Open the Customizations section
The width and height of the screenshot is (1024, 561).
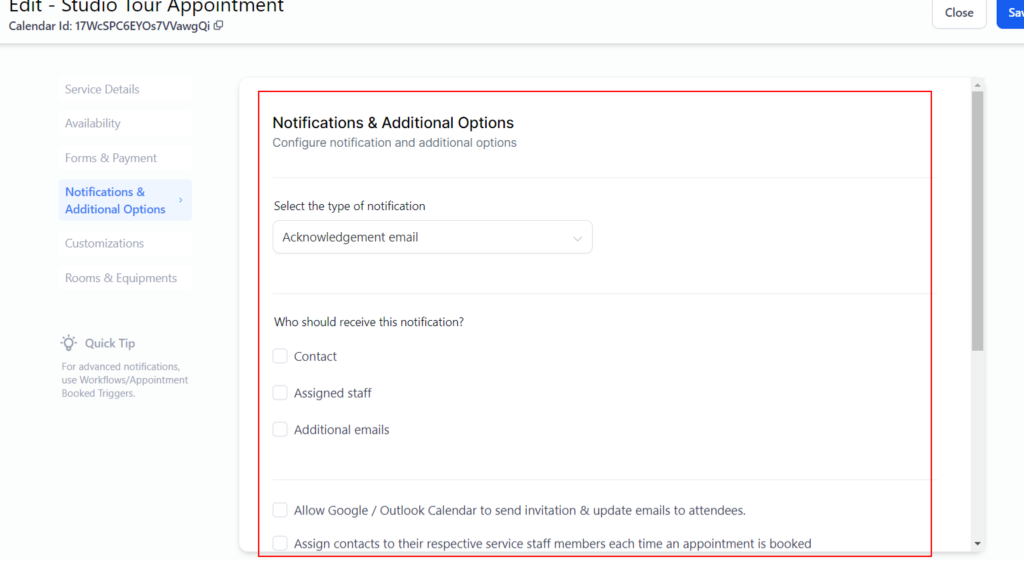104,243
